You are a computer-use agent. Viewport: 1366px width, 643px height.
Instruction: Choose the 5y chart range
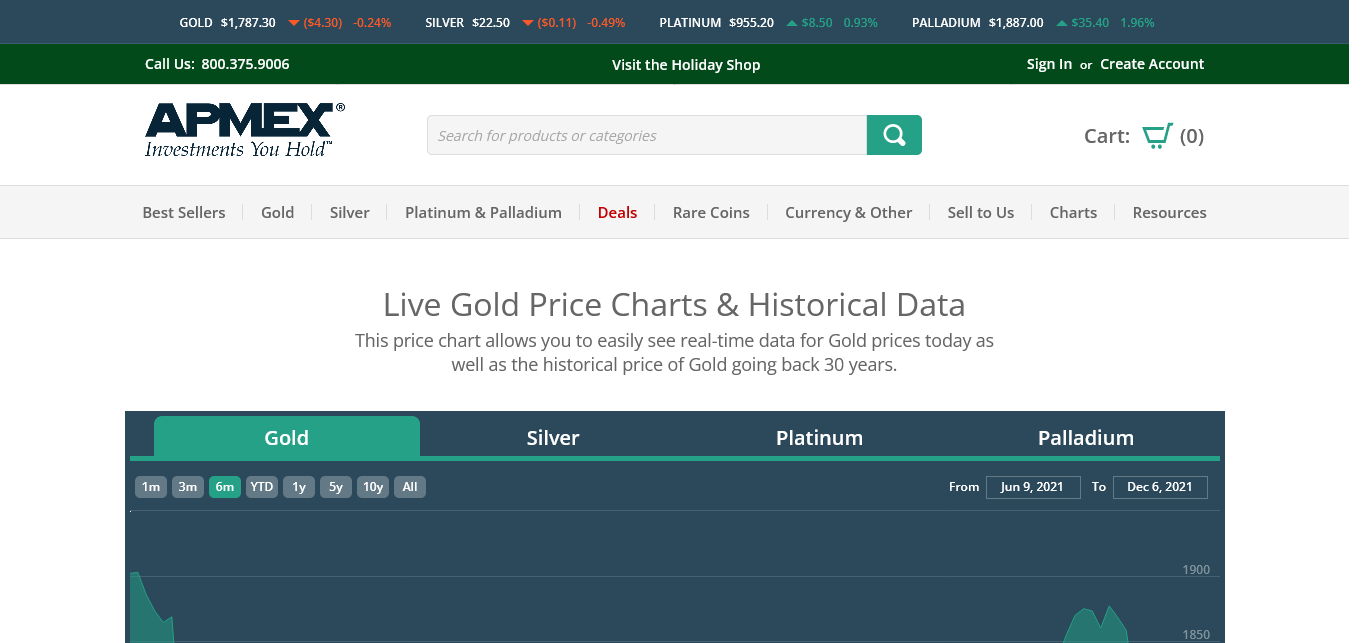[336, 487]
